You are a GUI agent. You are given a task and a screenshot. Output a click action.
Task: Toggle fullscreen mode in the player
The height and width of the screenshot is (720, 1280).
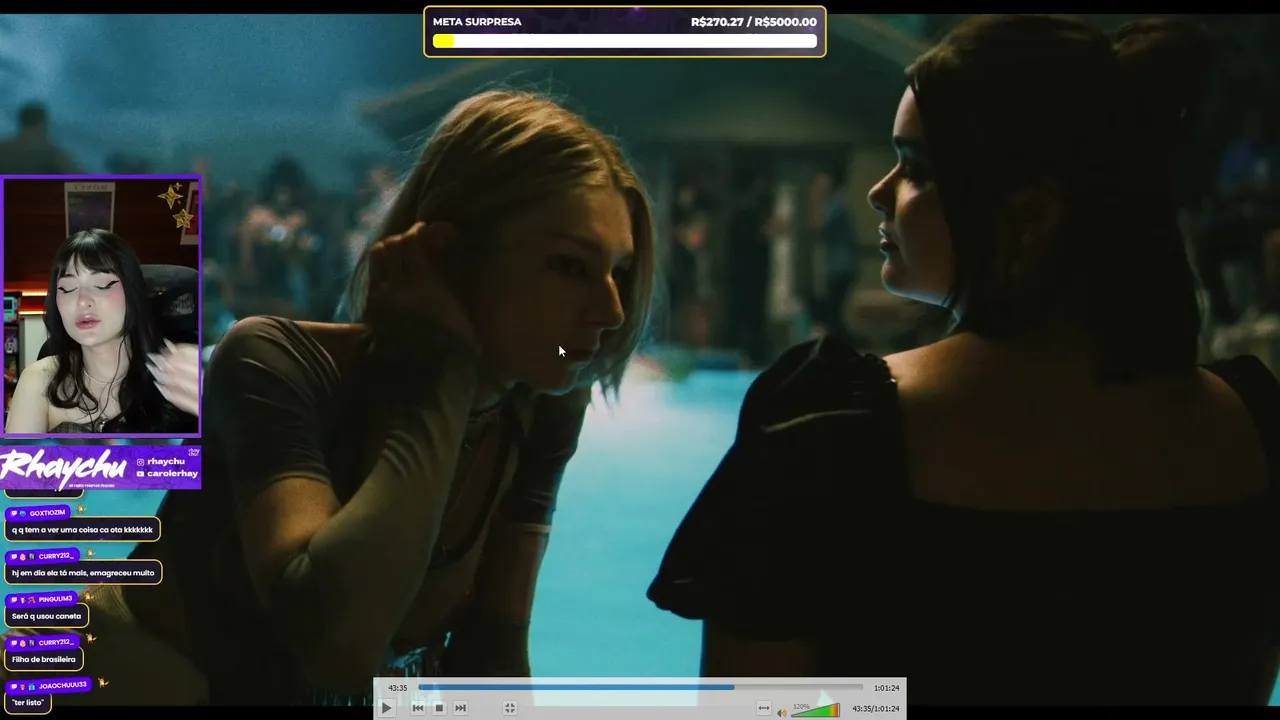click(x=509, y=708)
